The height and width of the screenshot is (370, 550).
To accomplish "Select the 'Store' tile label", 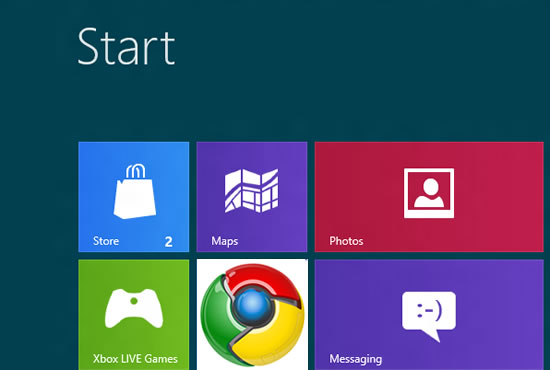I will coord(106,241).
